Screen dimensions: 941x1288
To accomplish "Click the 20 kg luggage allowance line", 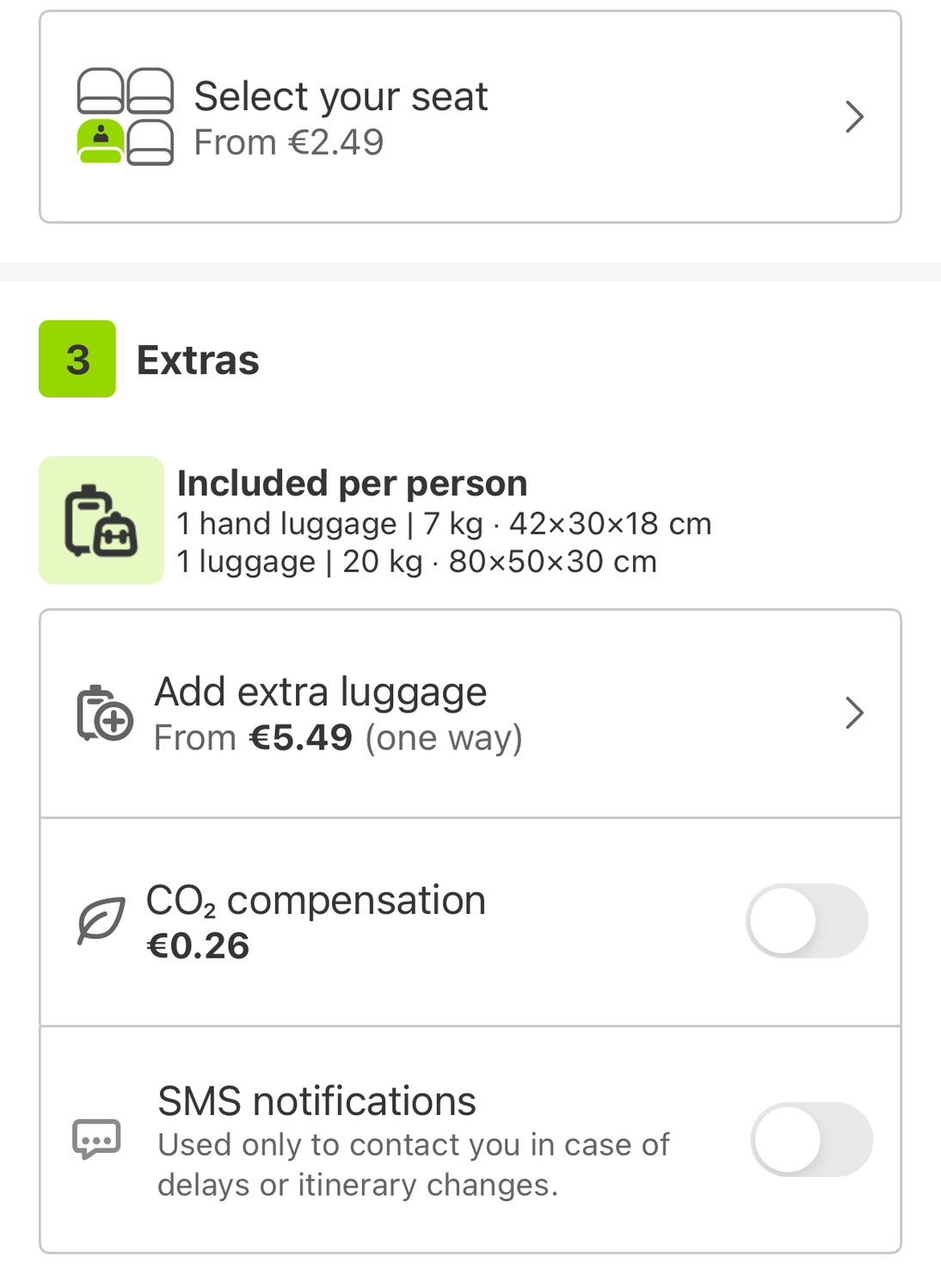I will pyautogui.click(x=416, y=562).
